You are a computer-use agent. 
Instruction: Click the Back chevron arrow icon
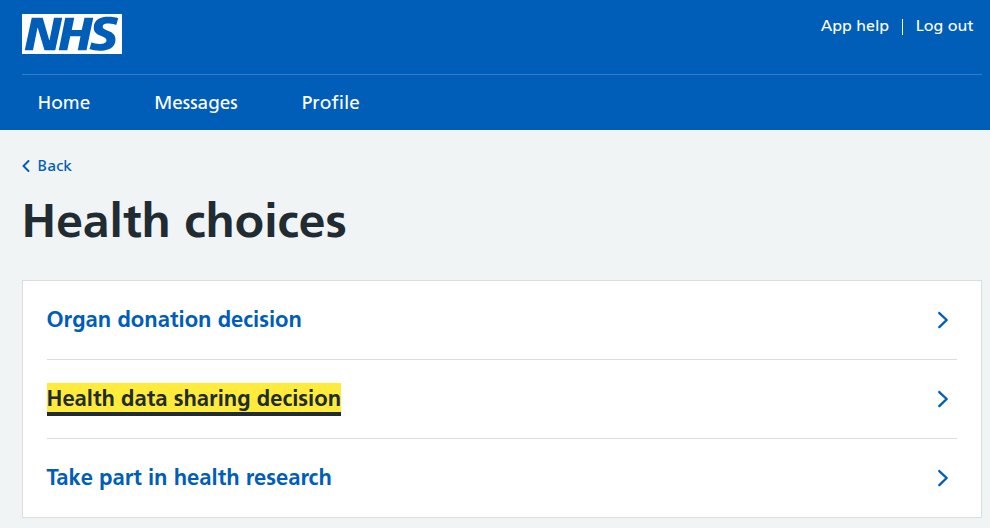pyautogui.click(x=26, y=166)
